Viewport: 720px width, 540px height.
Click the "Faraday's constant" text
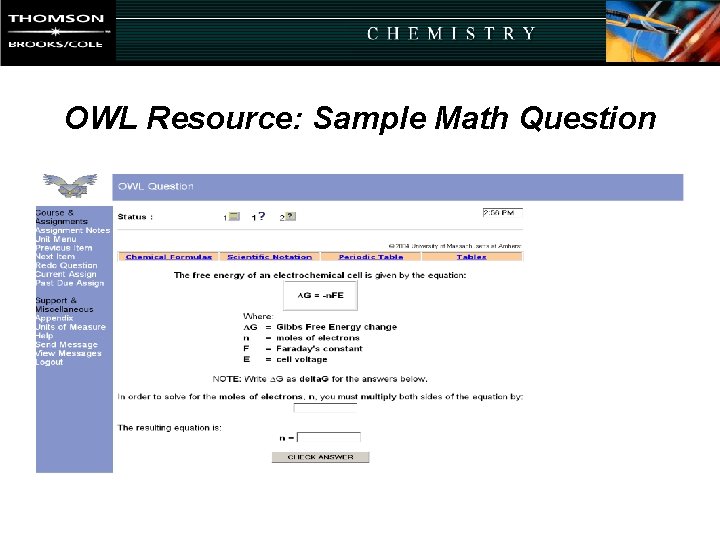pyautogui.click(x=319, y=349)
